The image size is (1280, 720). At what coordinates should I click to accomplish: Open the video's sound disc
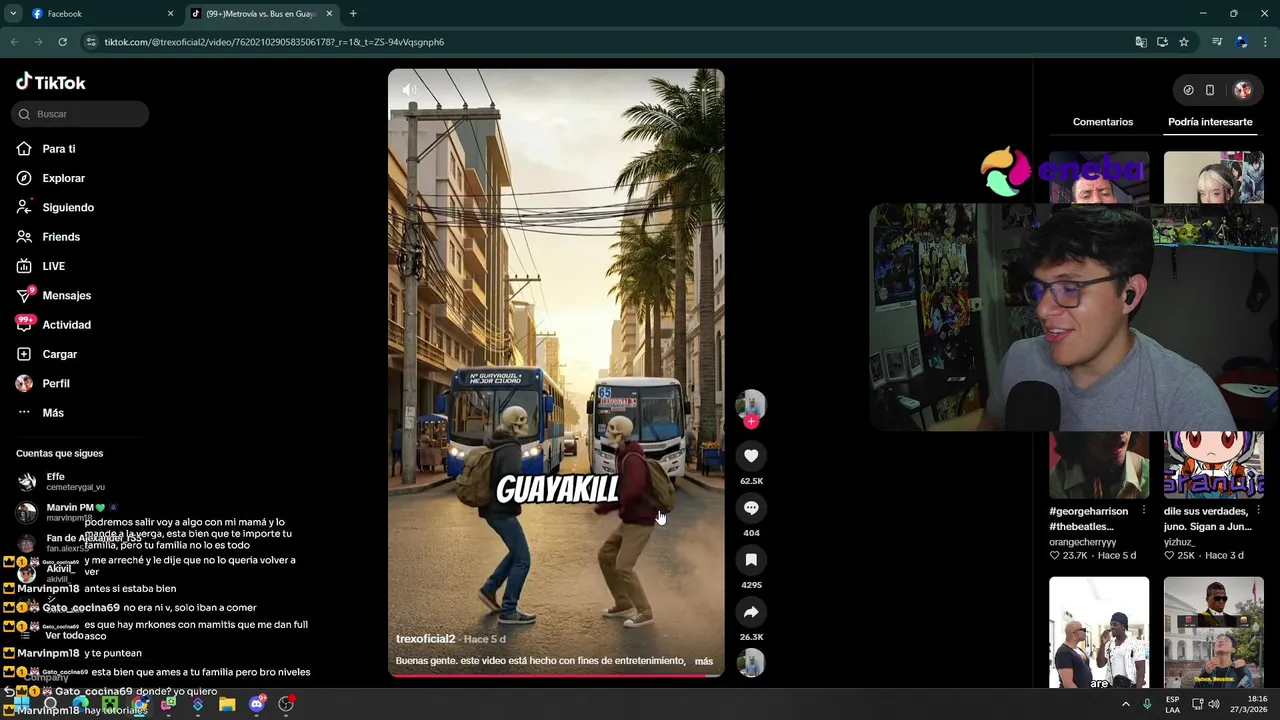pyautogui.click(x=751, y=663)
